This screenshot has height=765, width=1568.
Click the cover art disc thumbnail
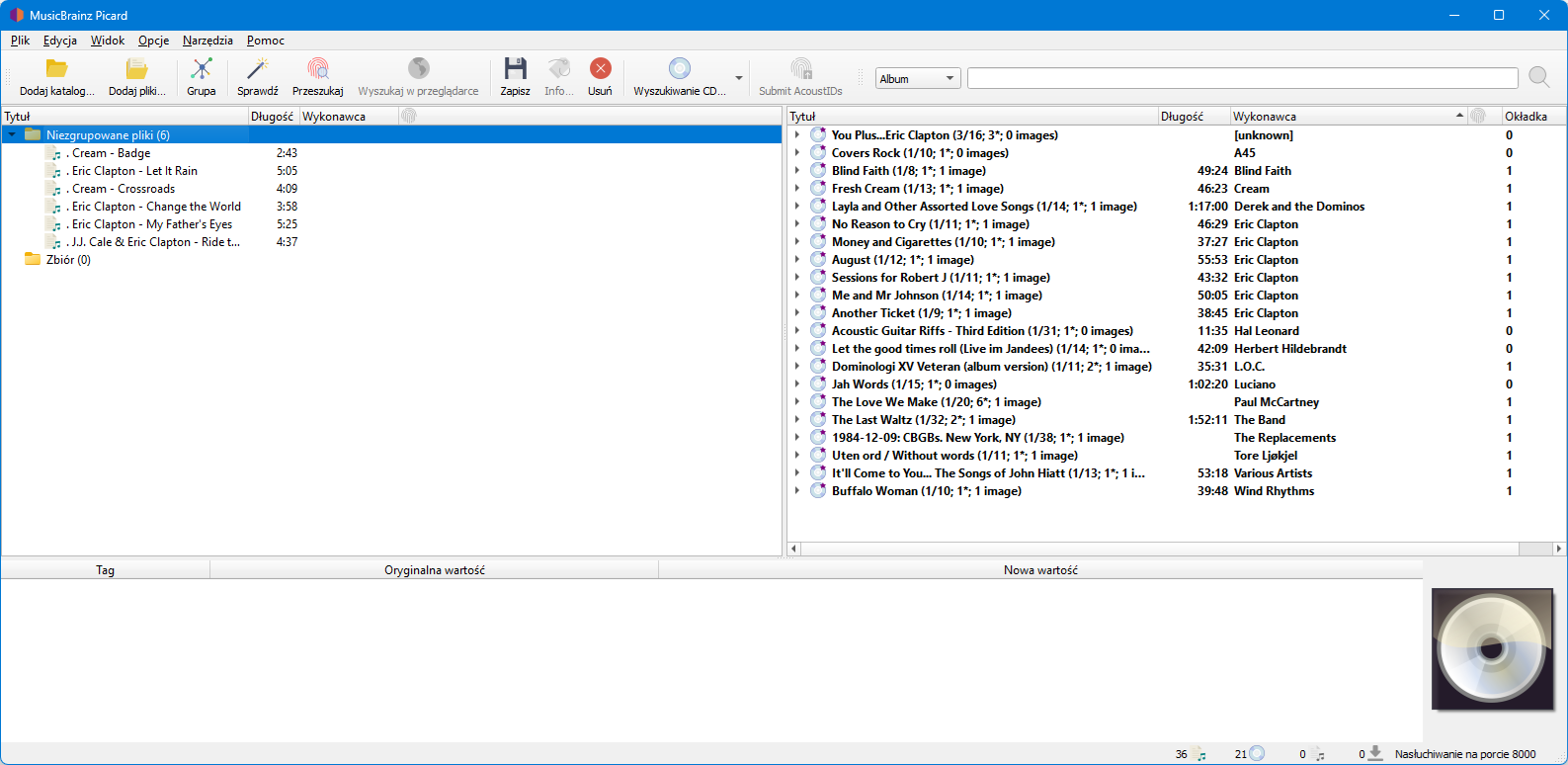(x=1492, y=648)
